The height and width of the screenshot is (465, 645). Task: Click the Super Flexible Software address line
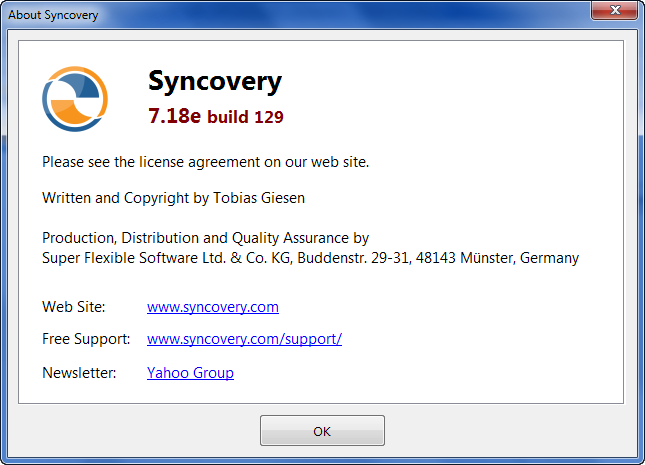point(310,258)
